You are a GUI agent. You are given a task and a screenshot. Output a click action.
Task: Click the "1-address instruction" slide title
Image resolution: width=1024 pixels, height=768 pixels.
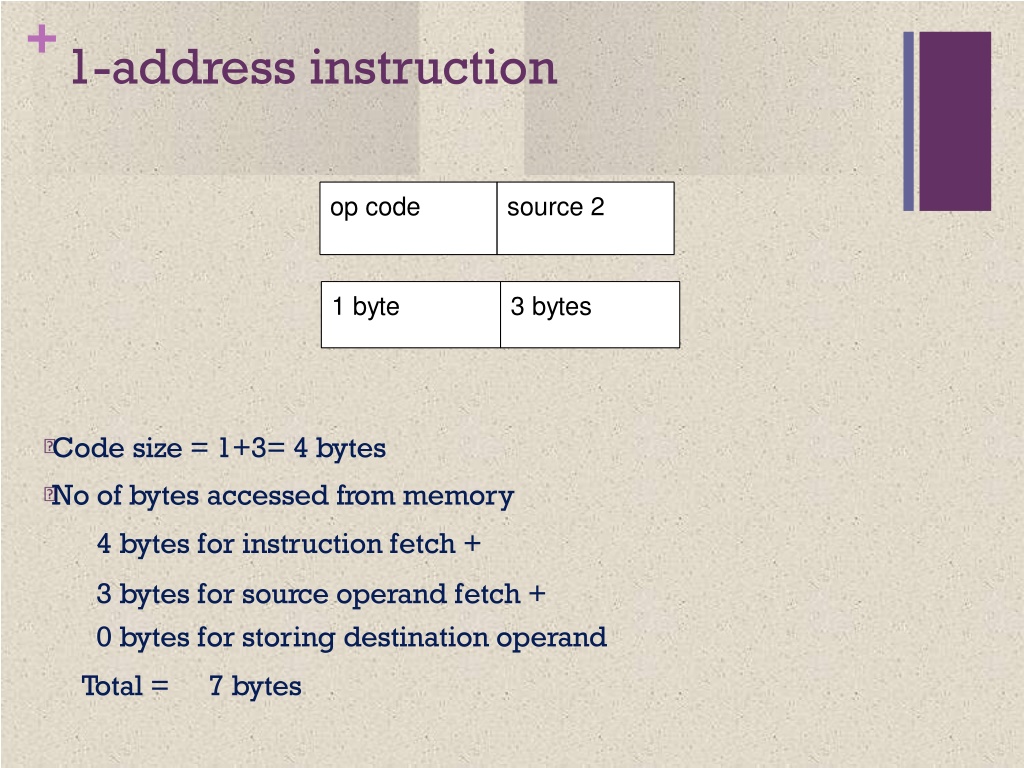click(314, 68)
